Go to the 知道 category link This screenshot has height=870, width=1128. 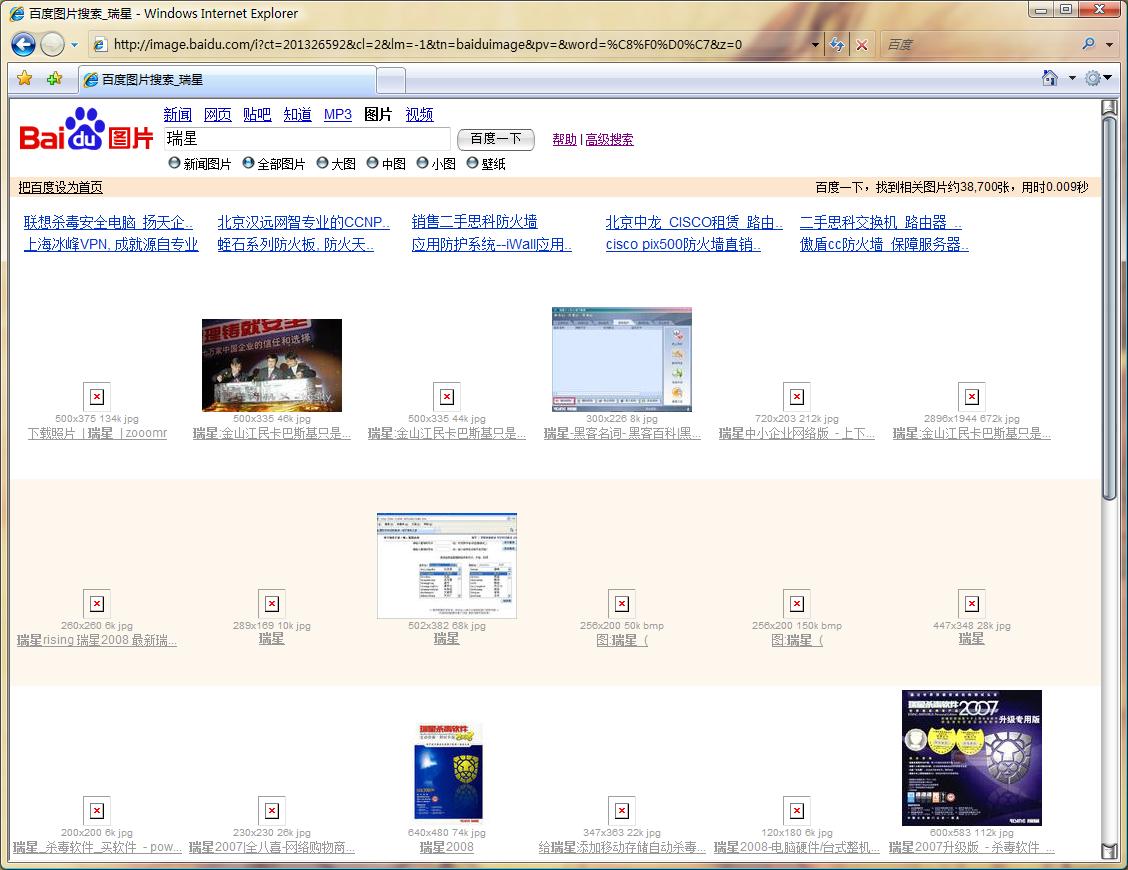click(298, 114)
